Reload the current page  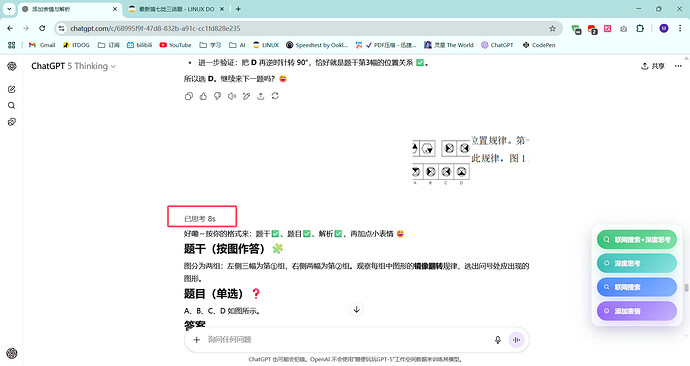click(x=42, y=28)
